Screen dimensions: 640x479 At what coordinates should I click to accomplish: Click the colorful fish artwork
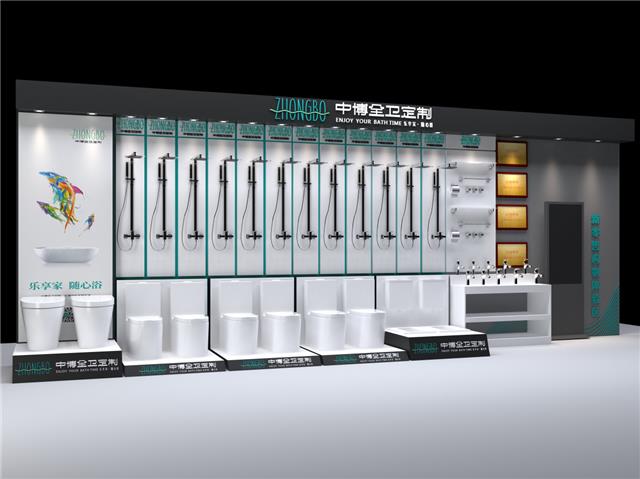click(62, 197)
